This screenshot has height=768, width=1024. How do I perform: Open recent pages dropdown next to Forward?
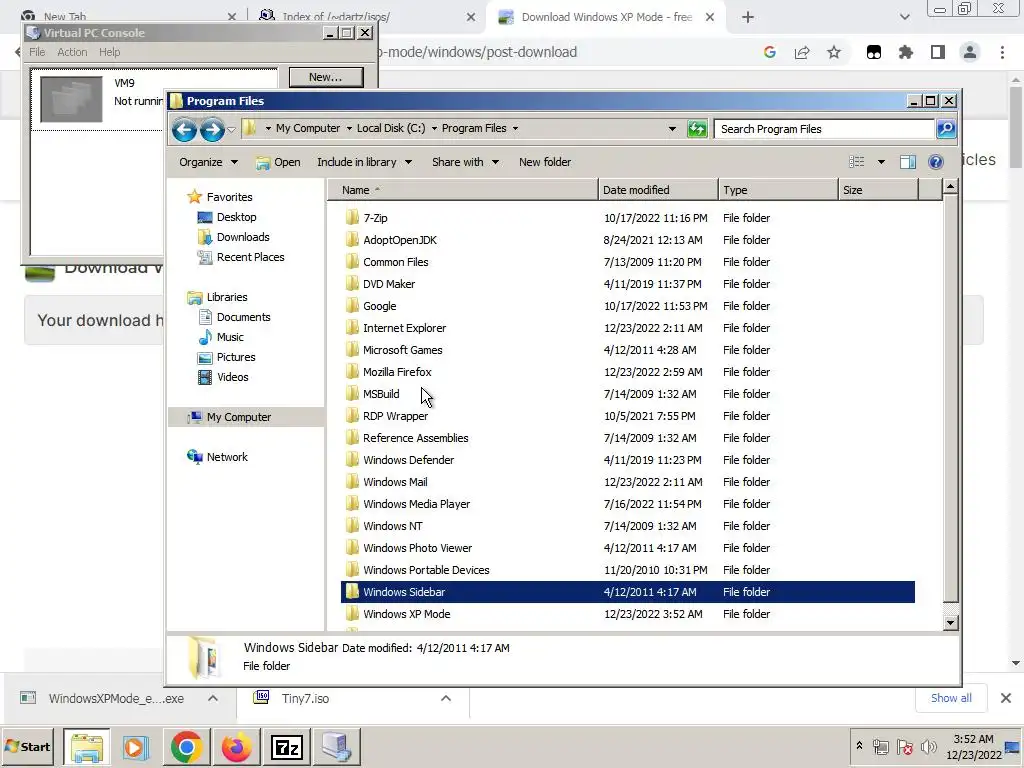tap(231, 130)
